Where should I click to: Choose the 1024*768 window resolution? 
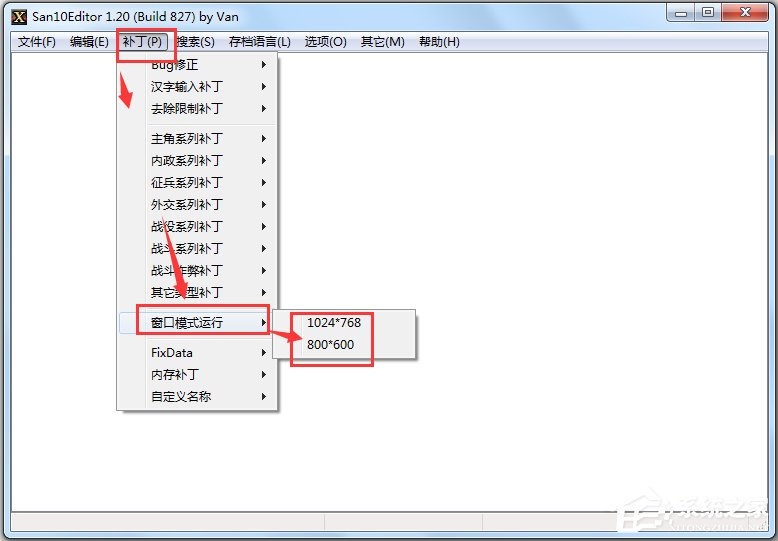pyautogui.click(x=344, y=323)
